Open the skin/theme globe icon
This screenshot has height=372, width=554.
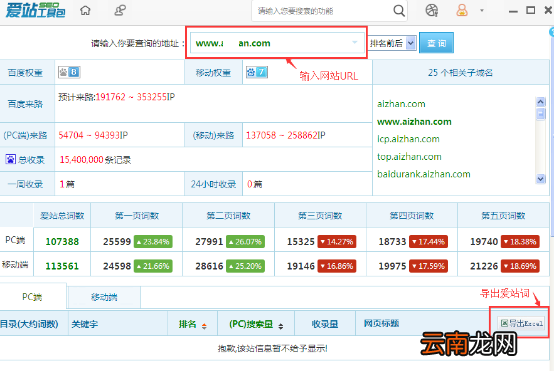[431, 11]
